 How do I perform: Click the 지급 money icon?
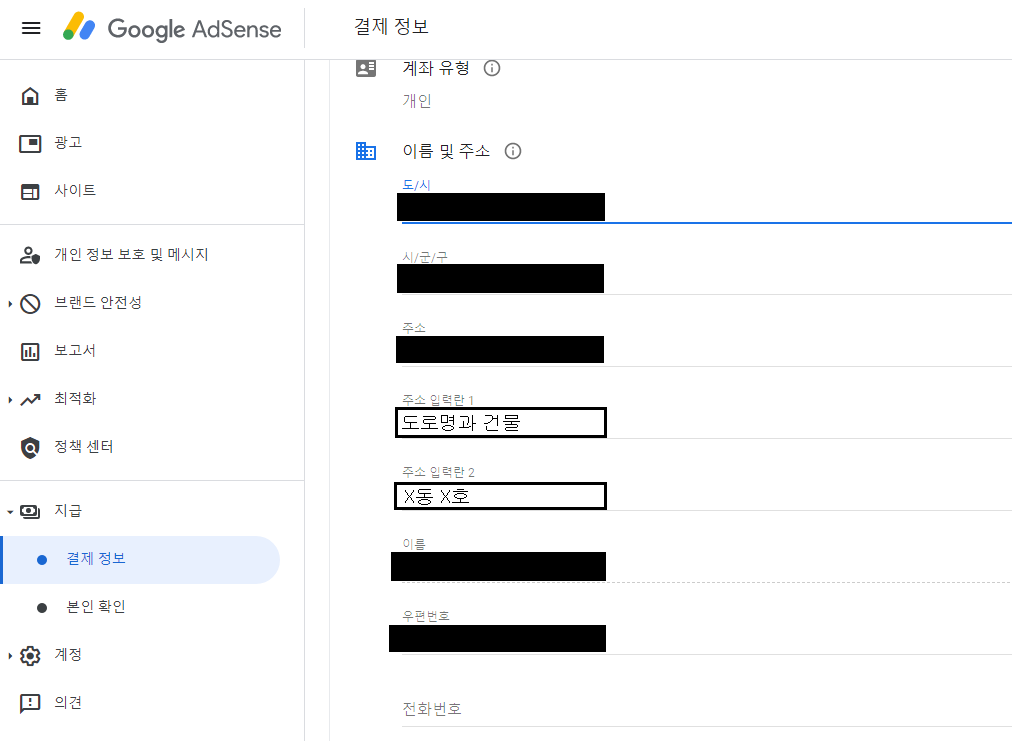(30, 512)
